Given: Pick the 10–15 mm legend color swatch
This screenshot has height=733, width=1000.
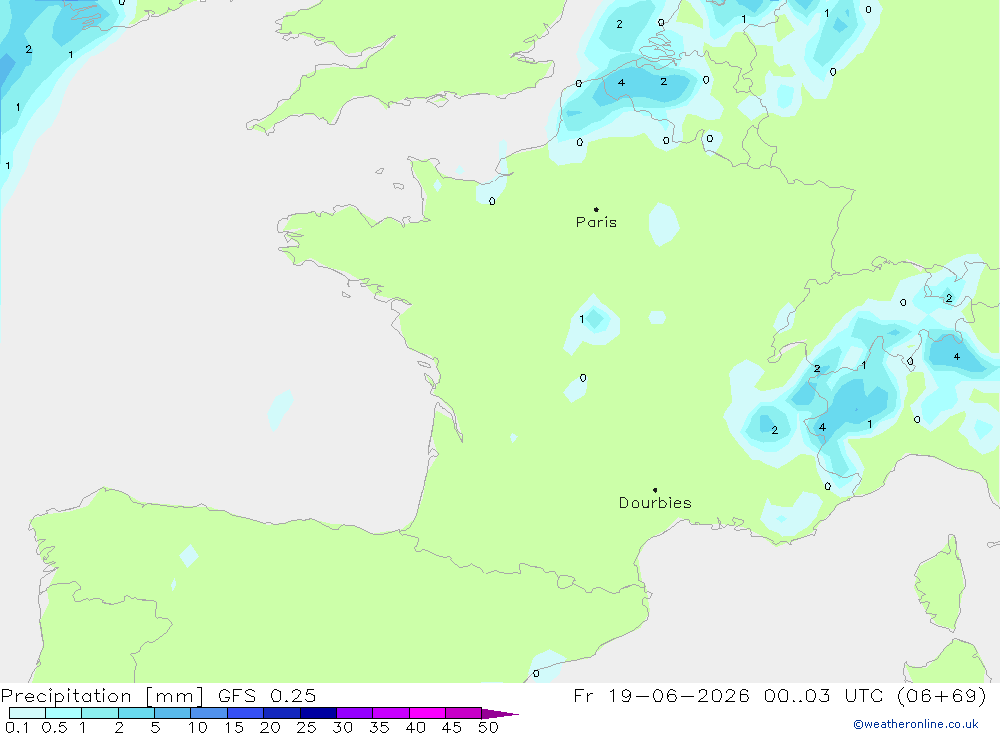Looking at the screenshot, I should pyautogui.click(x=209, y=713).
